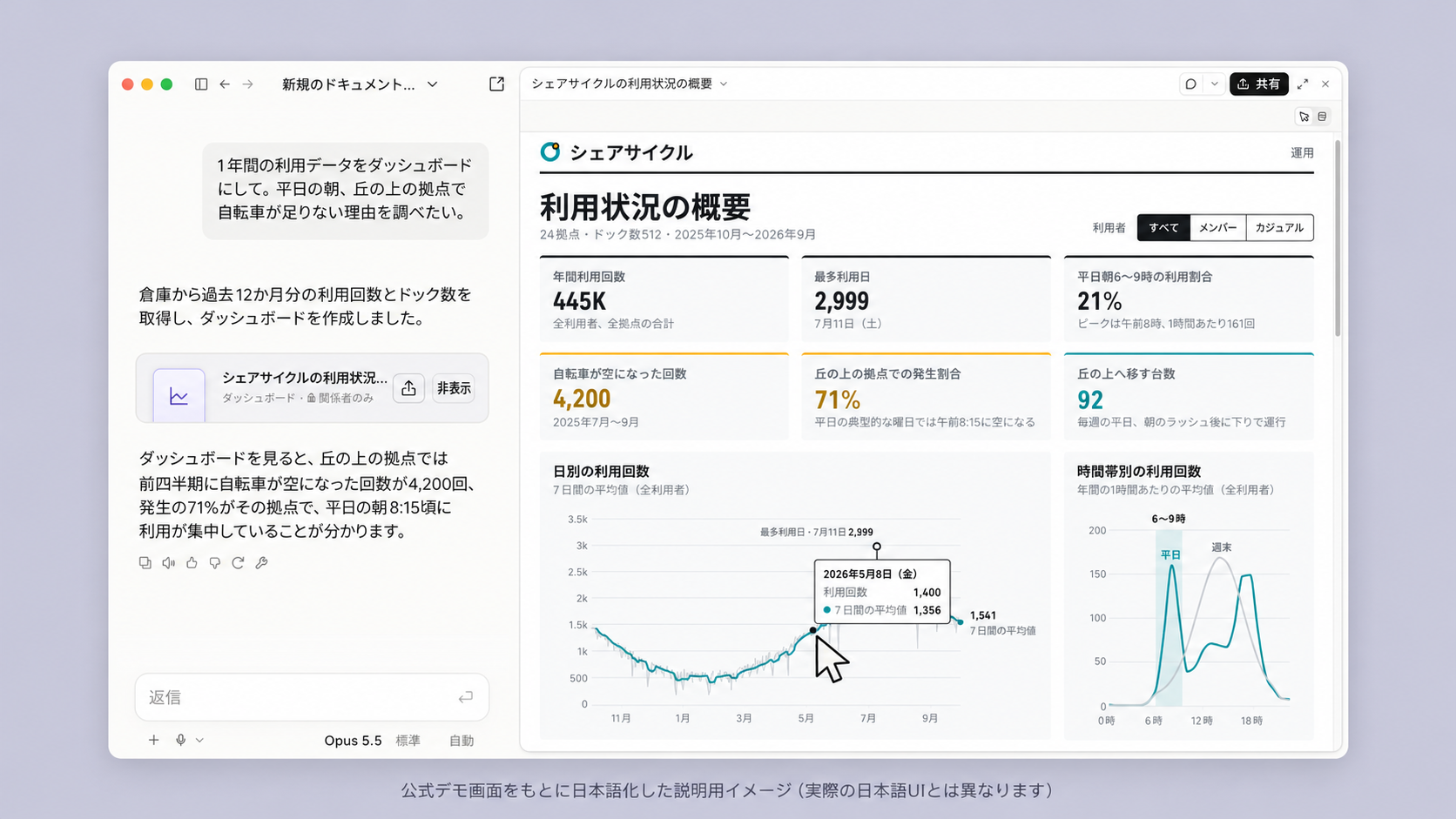Select the すべて user filter
1456x819 pixels.
(x=1163, y=228)
